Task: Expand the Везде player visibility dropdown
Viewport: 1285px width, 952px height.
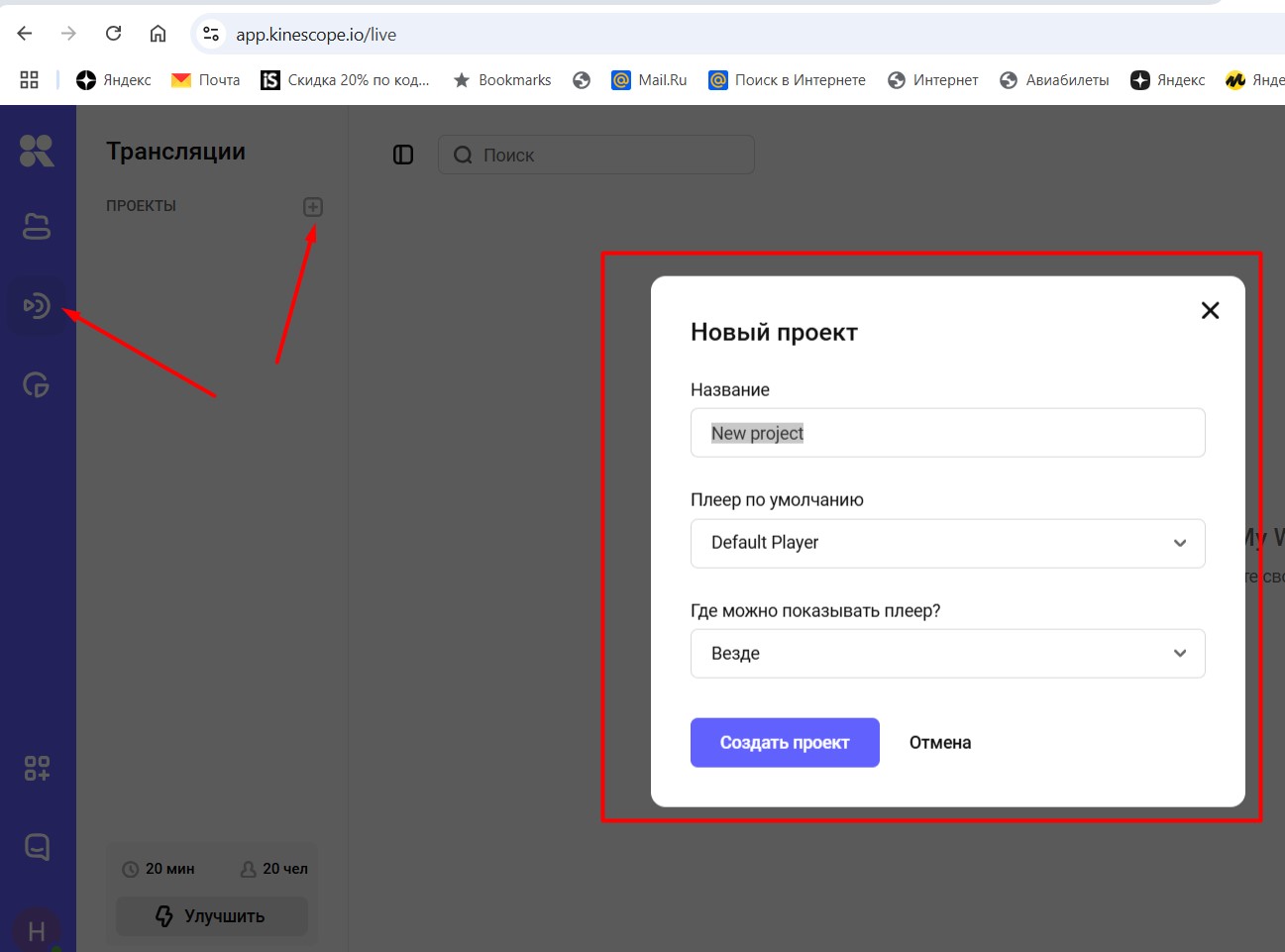Action: click(x=947, y=654)
